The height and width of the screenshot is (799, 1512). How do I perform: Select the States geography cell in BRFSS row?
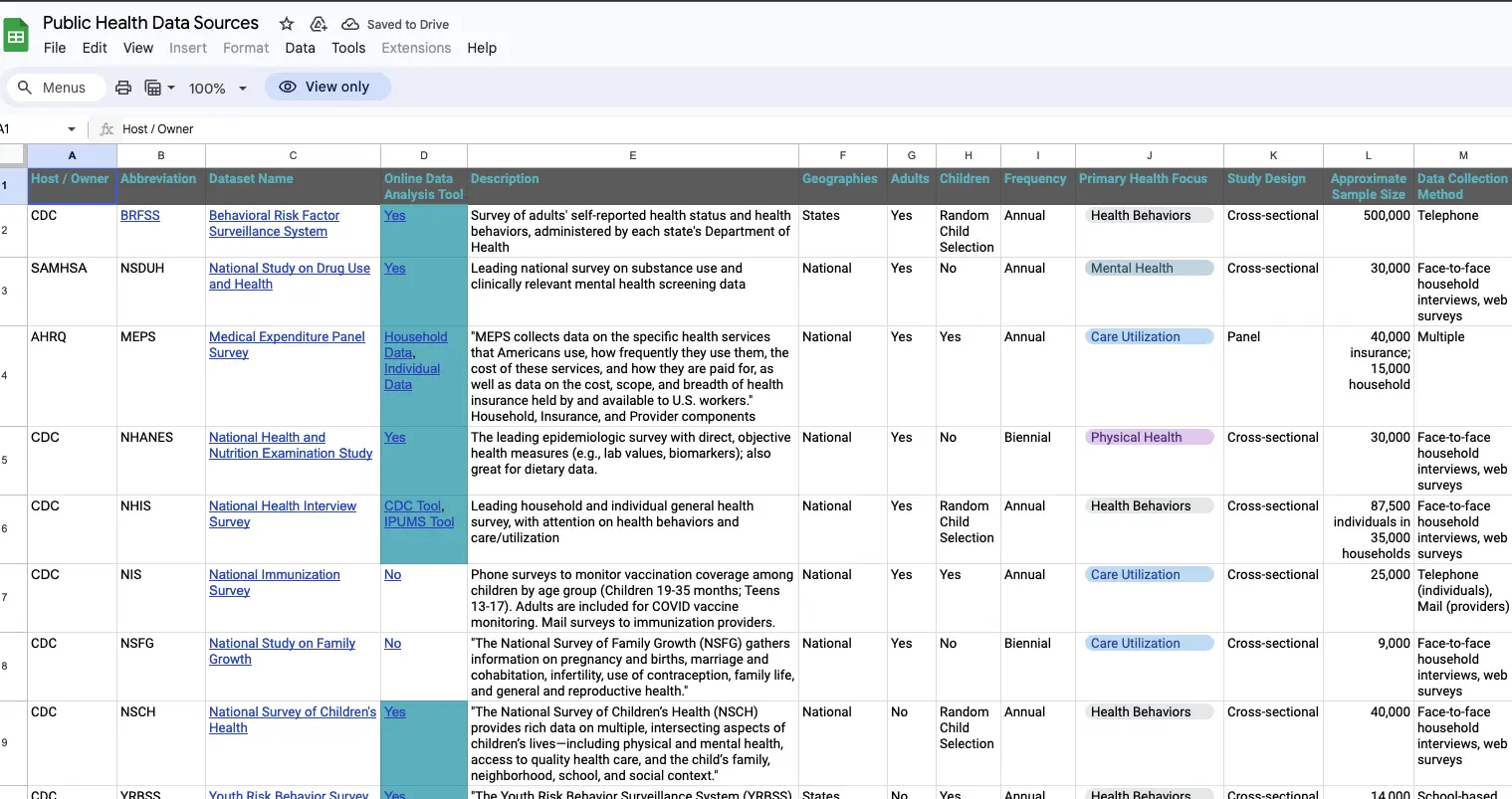[x=843, y=231]
